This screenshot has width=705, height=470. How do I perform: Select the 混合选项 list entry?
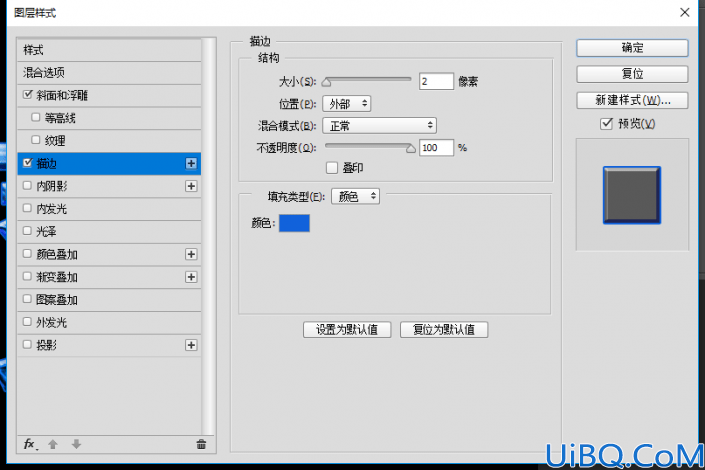109,72
